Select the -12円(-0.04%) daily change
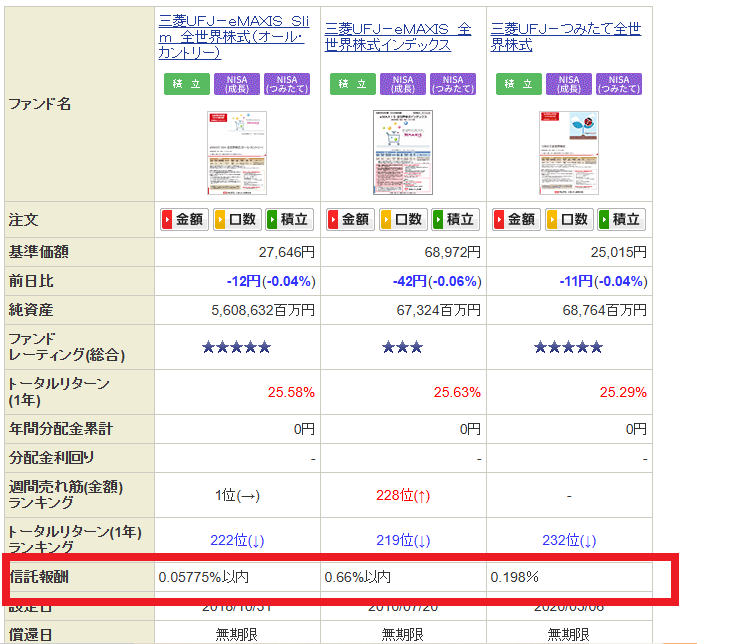The image size is (748, 644). [271, 281]
